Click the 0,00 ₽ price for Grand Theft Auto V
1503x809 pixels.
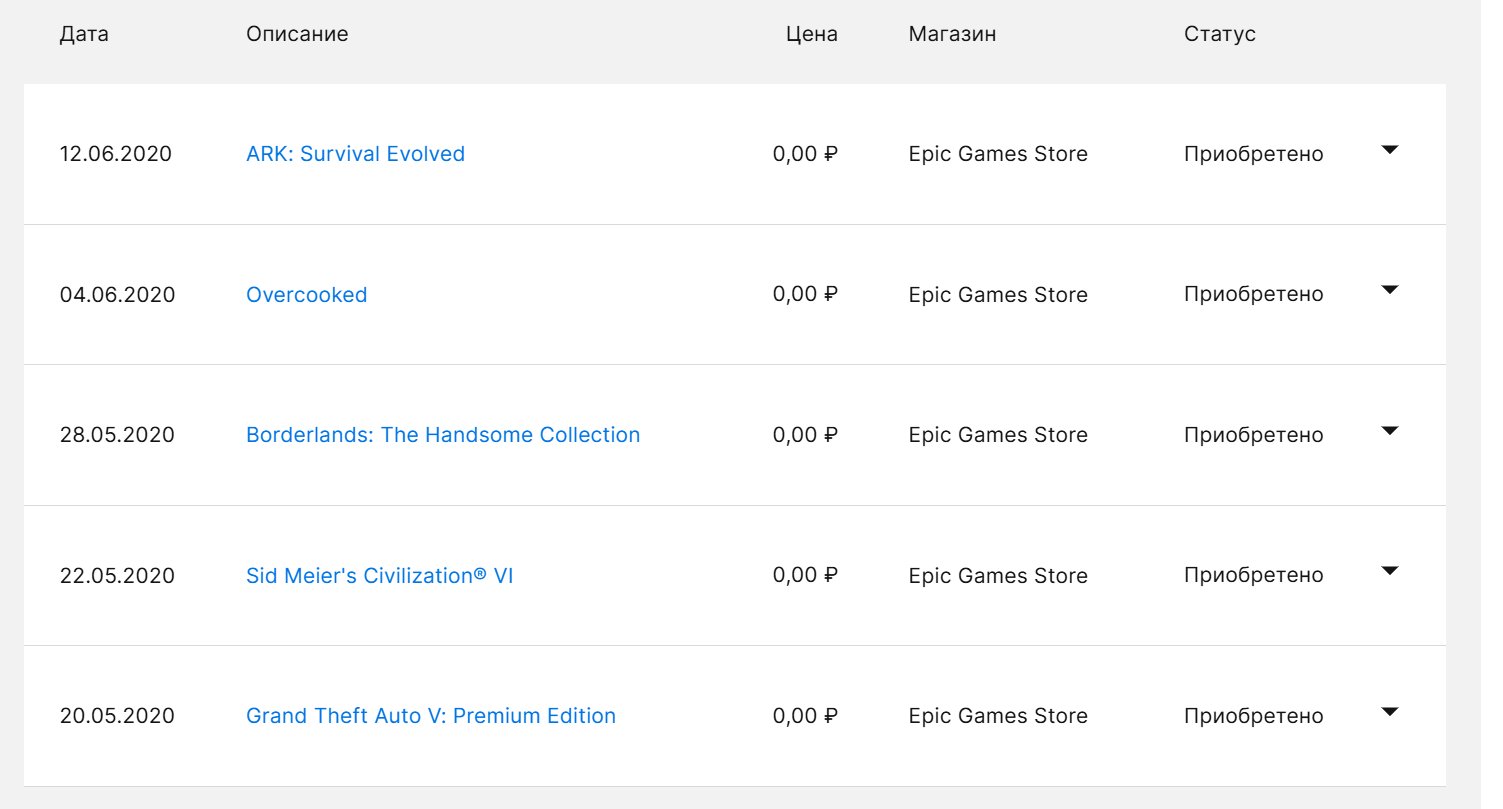(x=805, y=716)
